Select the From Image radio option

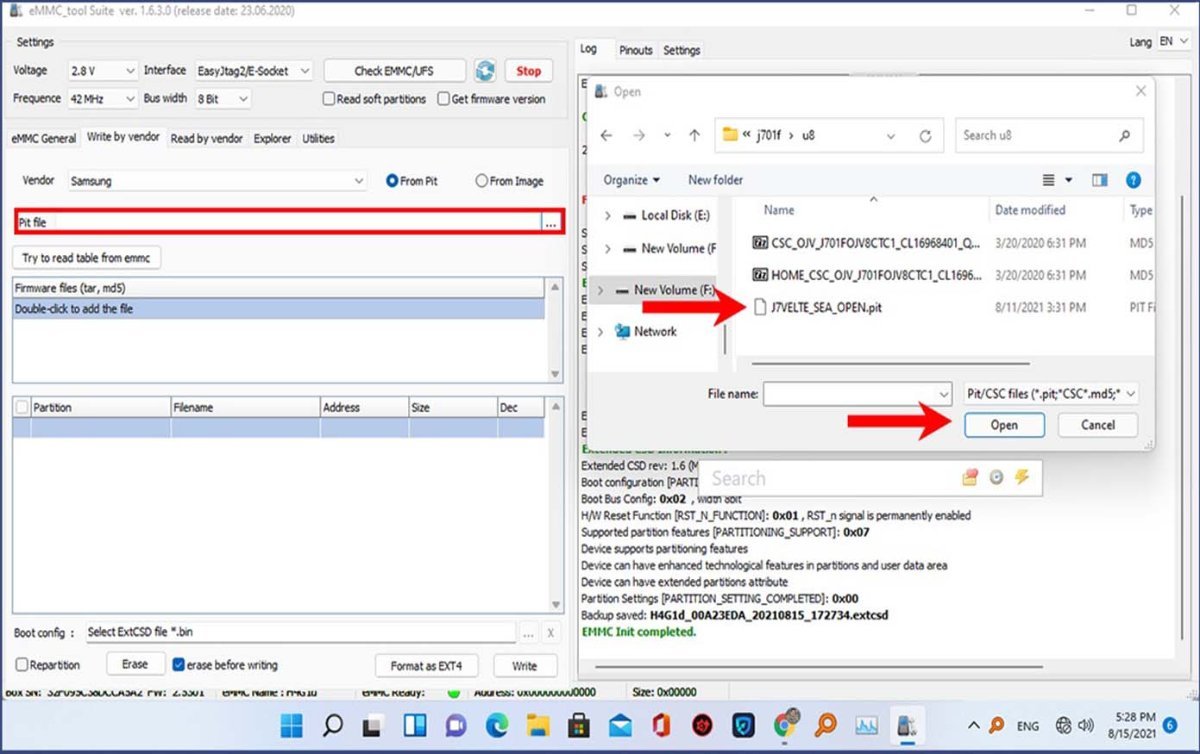point(481,181)
